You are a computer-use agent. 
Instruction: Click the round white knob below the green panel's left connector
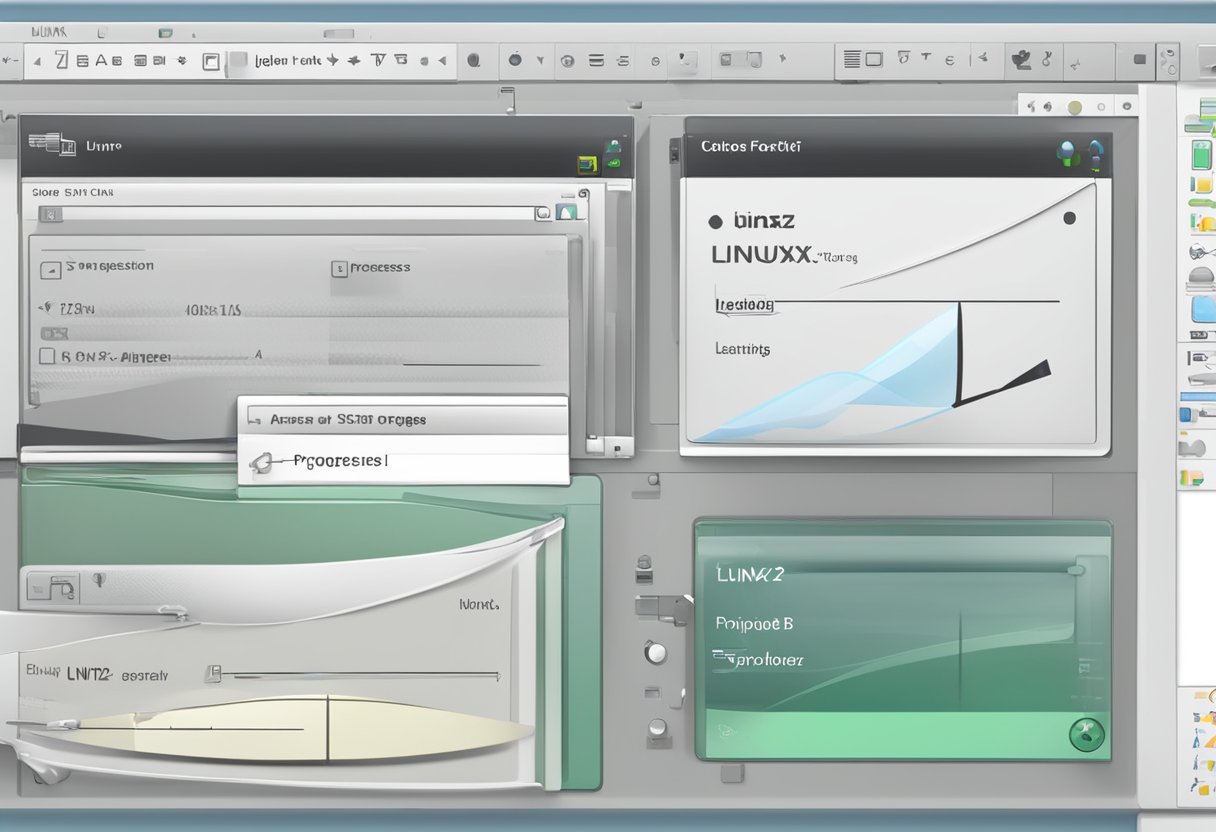click(x=655, y=653)
